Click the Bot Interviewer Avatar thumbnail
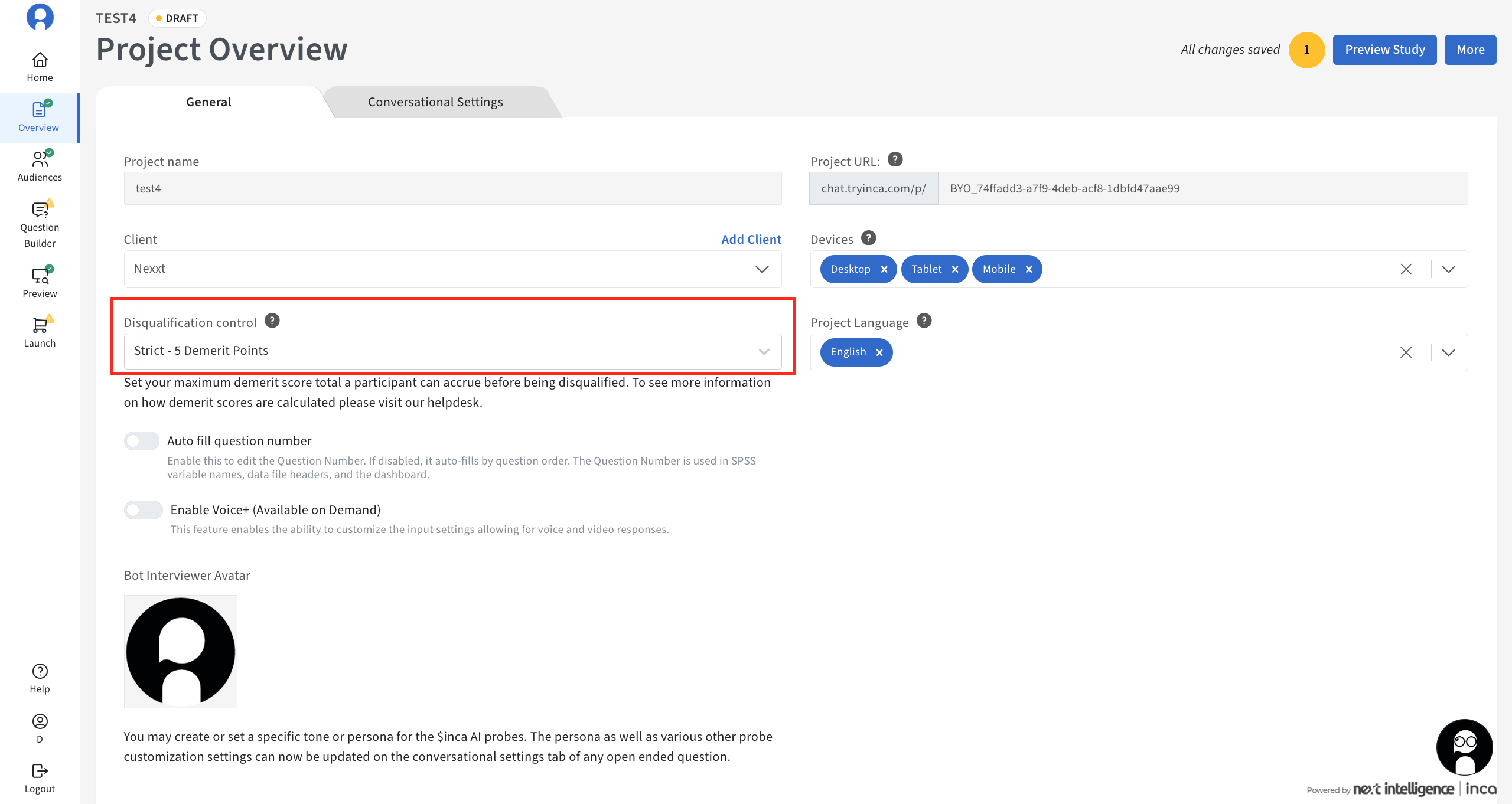 [x=181, y=652]
